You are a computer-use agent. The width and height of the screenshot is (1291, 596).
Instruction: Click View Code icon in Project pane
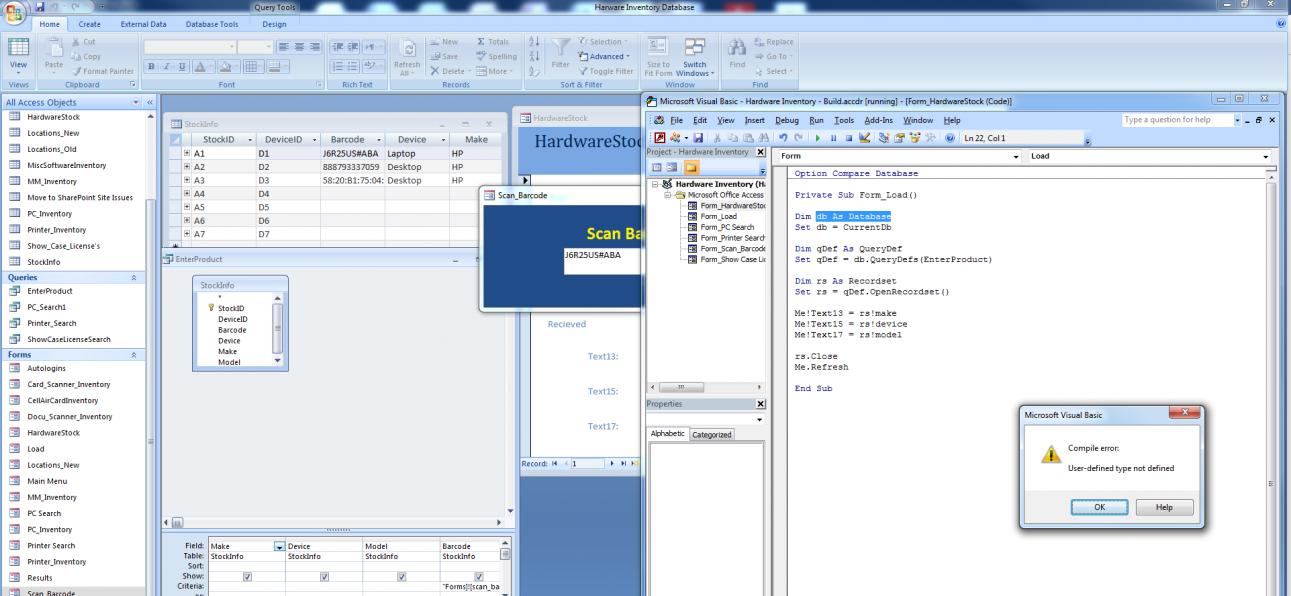[x=656, y=168]
